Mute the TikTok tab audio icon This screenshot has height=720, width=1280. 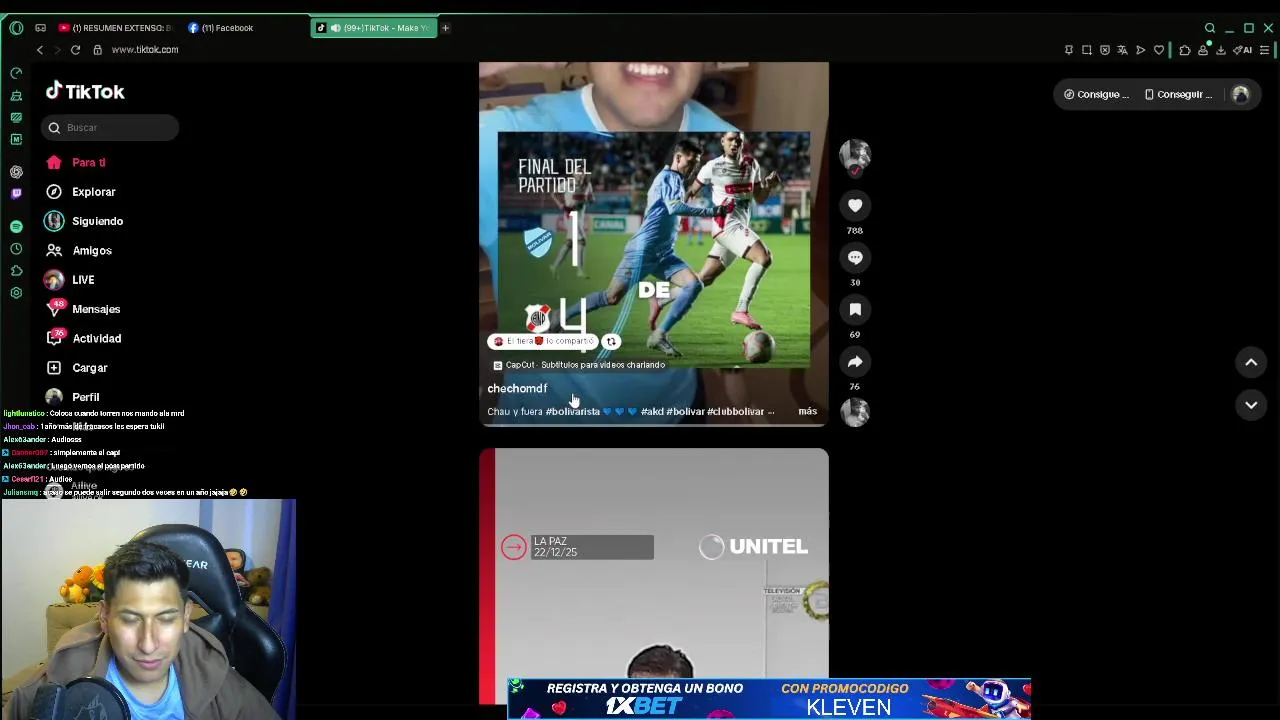click(335, 28)
